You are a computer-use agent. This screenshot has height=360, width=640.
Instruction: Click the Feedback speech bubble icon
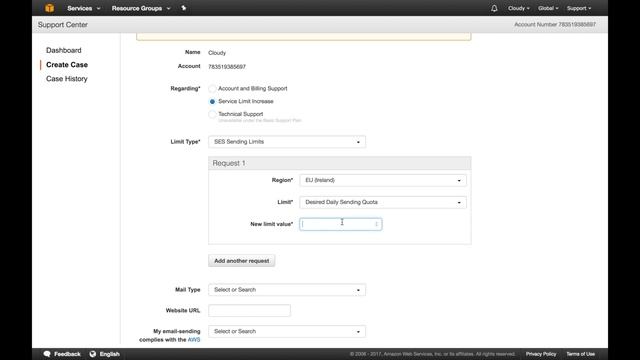click(47, 354)
